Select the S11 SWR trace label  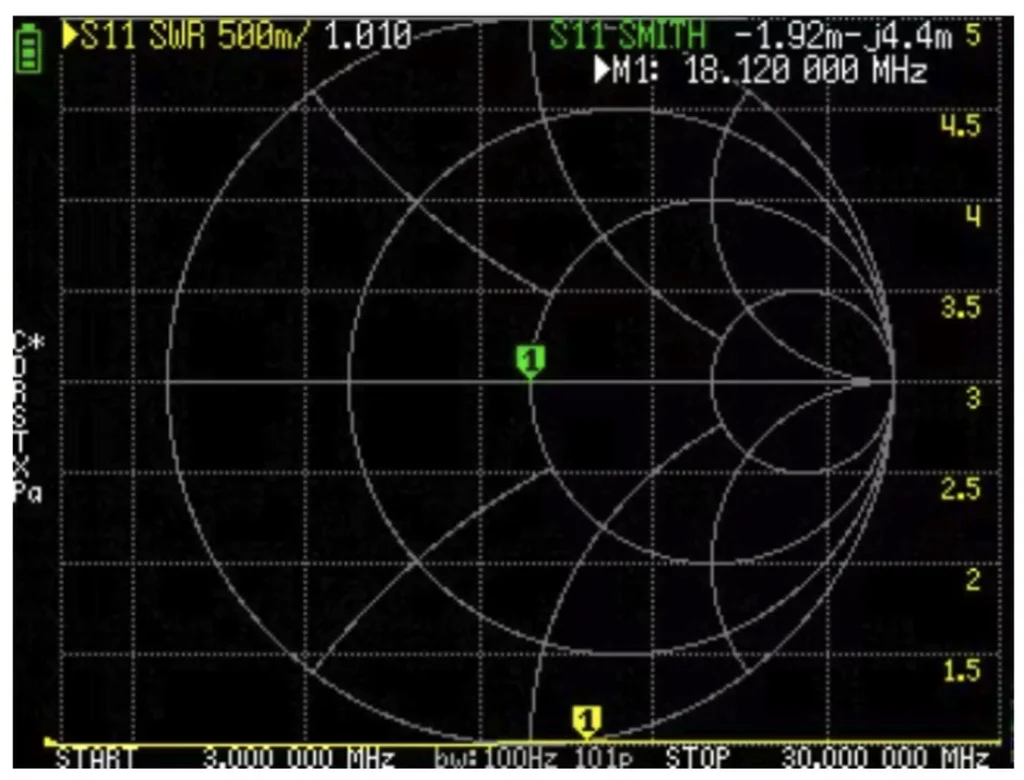coord(142,36)
